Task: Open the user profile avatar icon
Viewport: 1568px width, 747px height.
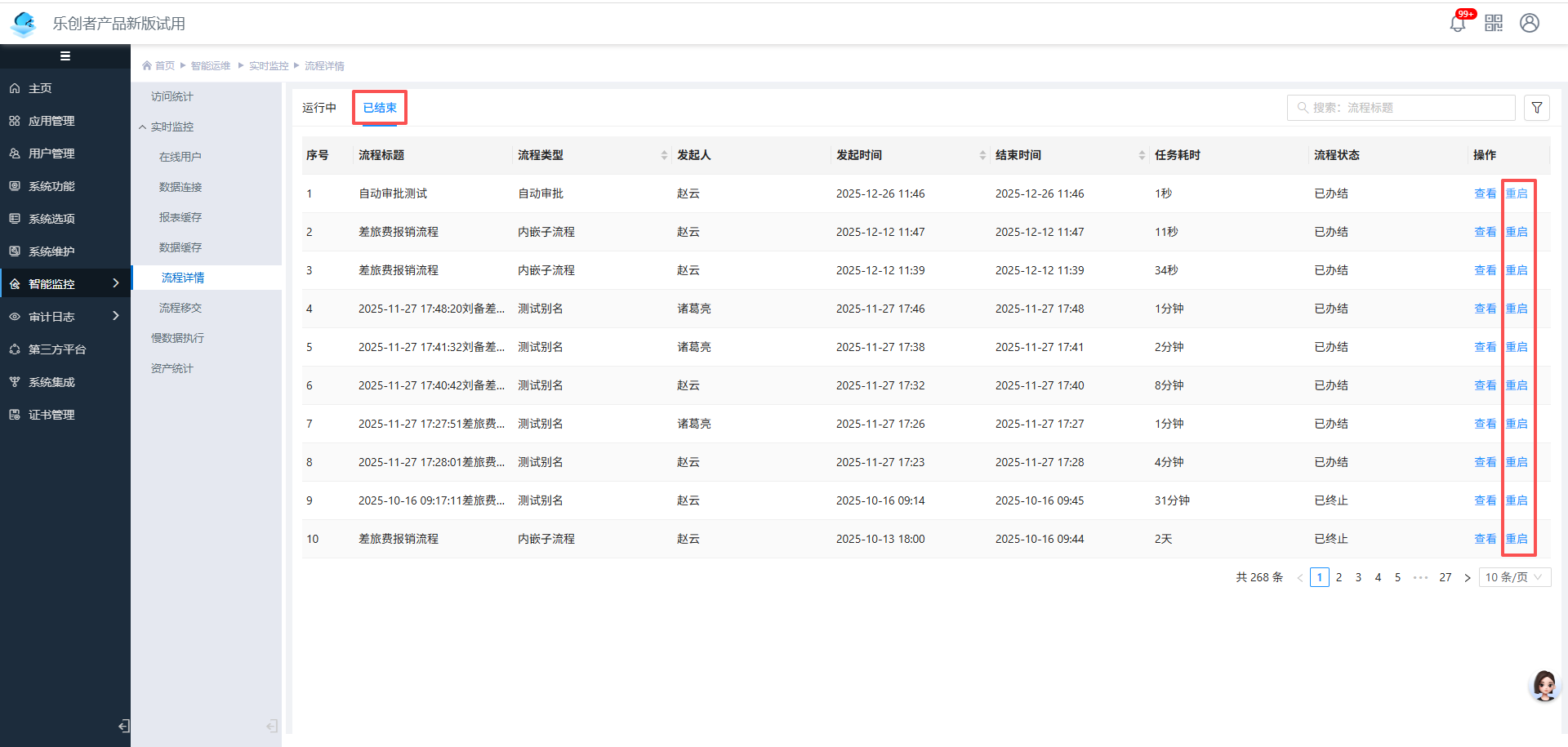Action: (x=1530, y=23)
